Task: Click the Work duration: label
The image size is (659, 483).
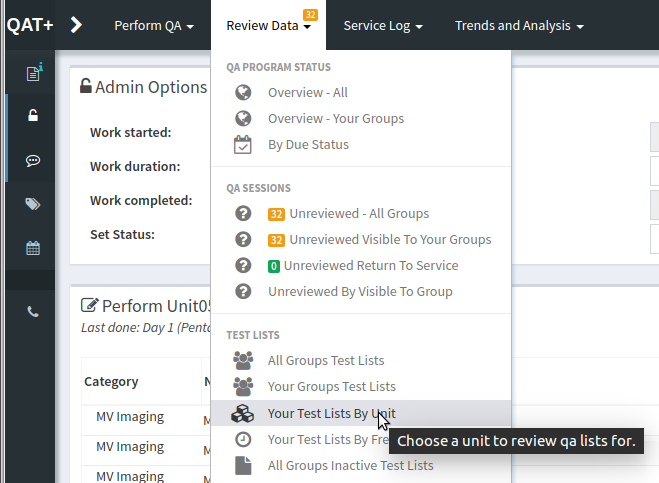Action: pos(135,166)
